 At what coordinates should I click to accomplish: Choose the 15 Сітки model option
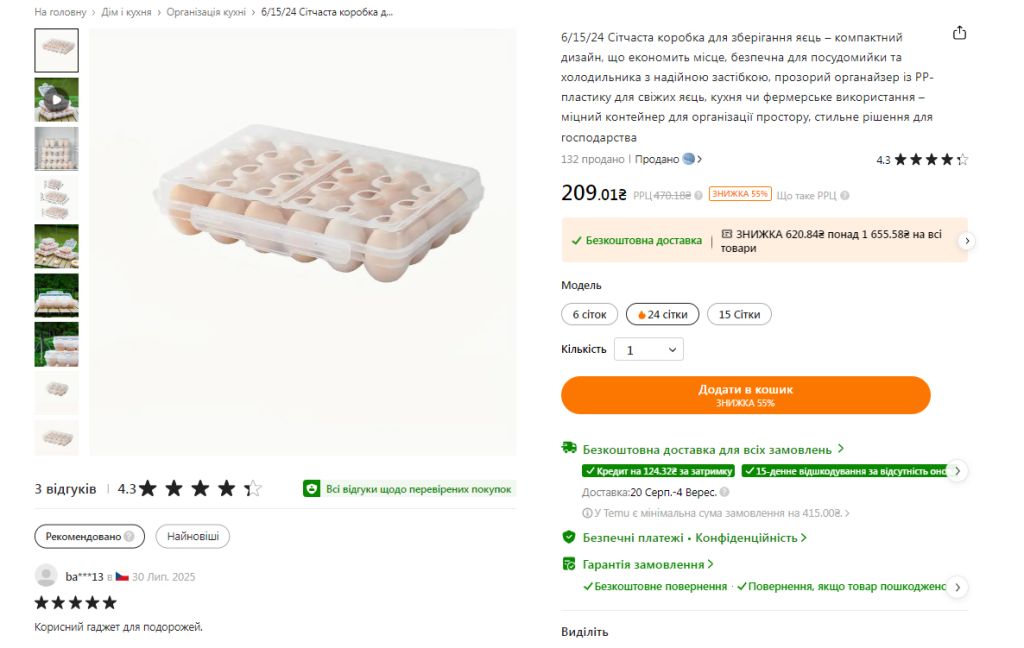pos(739,314)
